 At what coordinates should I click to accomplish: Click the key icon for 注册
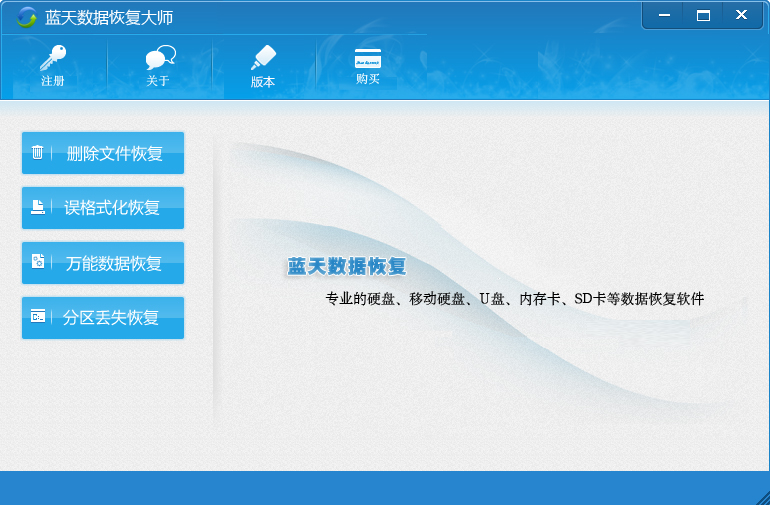point(52,58)
